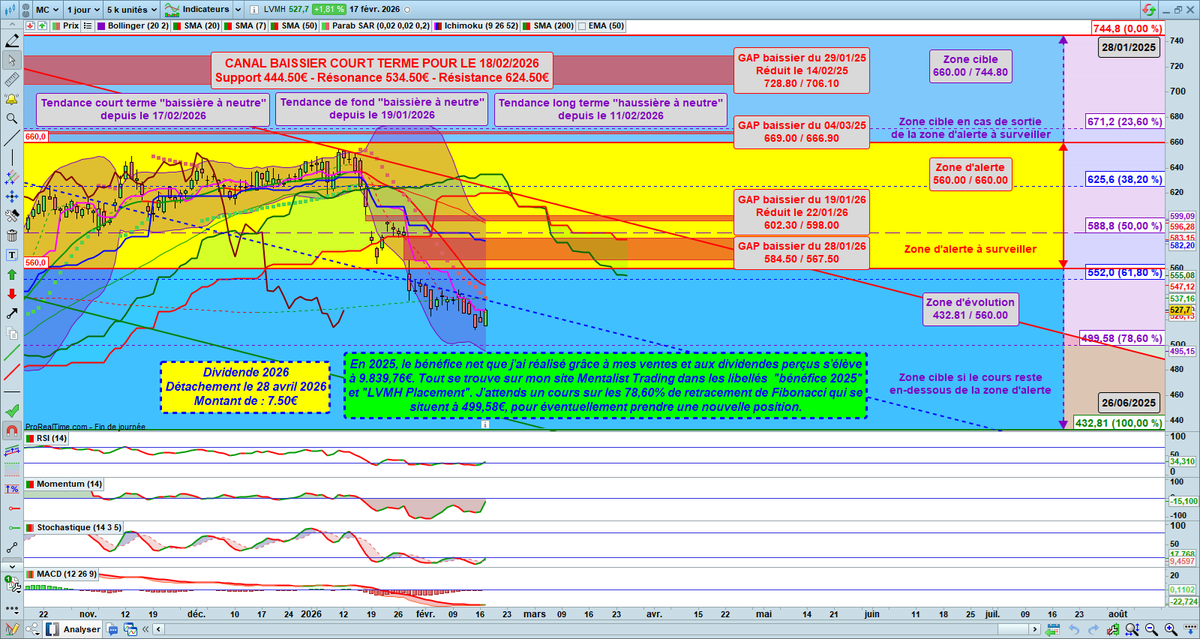Open the '5 k unités' dropdown
The height and width of the screenshot is (639, 1200).
click(x=131, y=9)
